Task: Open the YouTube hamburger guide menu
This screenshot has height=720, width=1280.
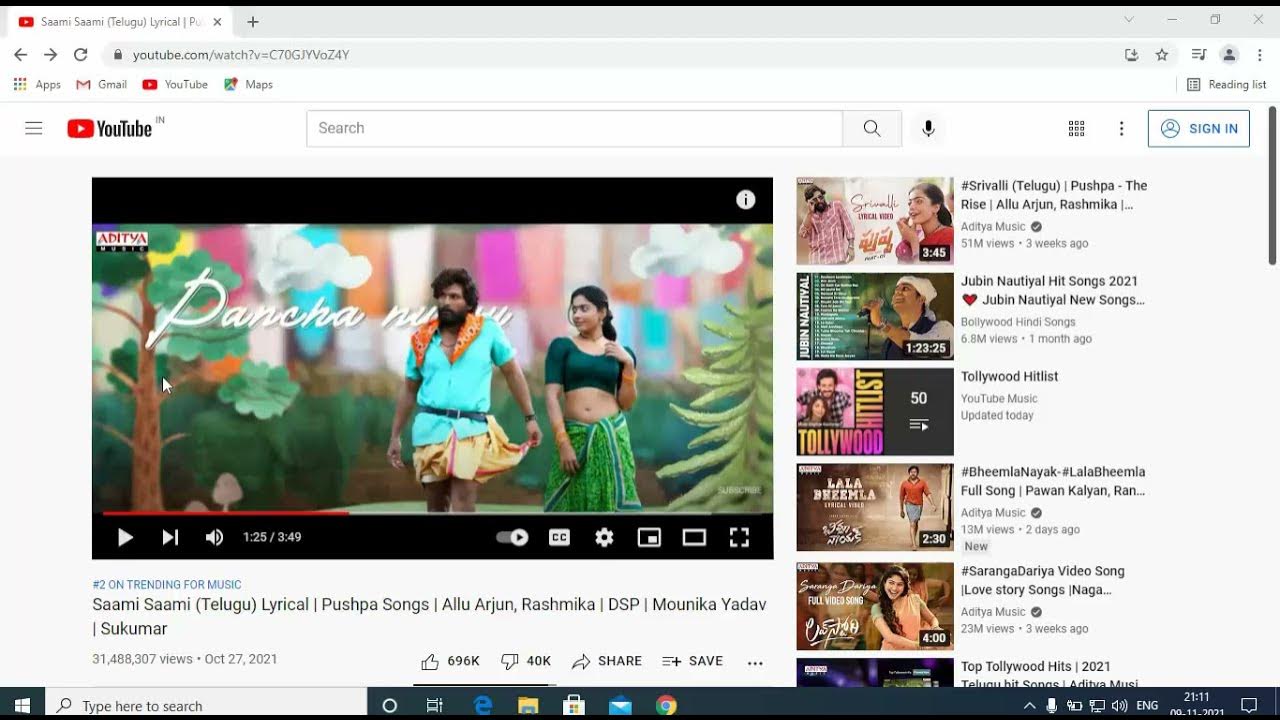Action: 34,128
